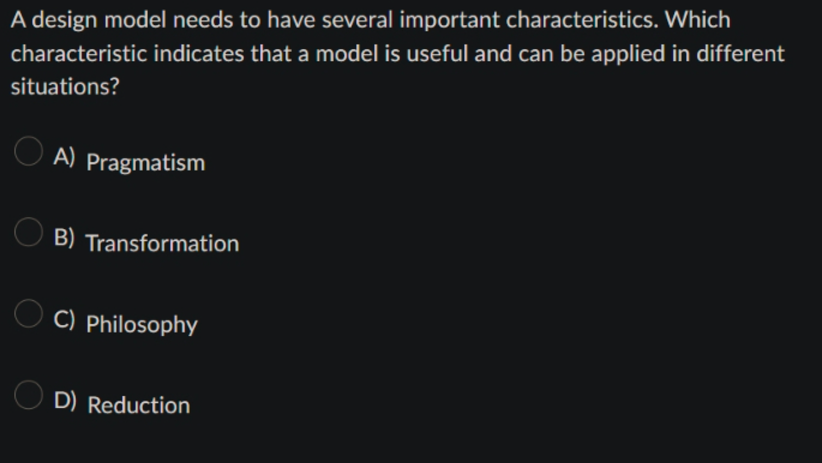Click the word 'important' in the question
This screenshot has width=822, height=463.
point(449,21)
